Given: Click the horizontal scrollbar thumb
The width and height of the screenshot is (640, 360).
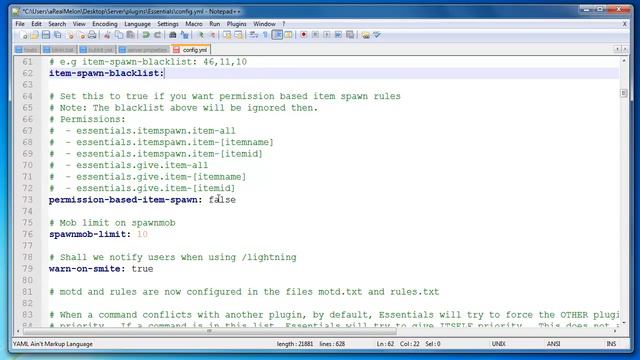Looking at the screenshot, I should tap(209, 331).
